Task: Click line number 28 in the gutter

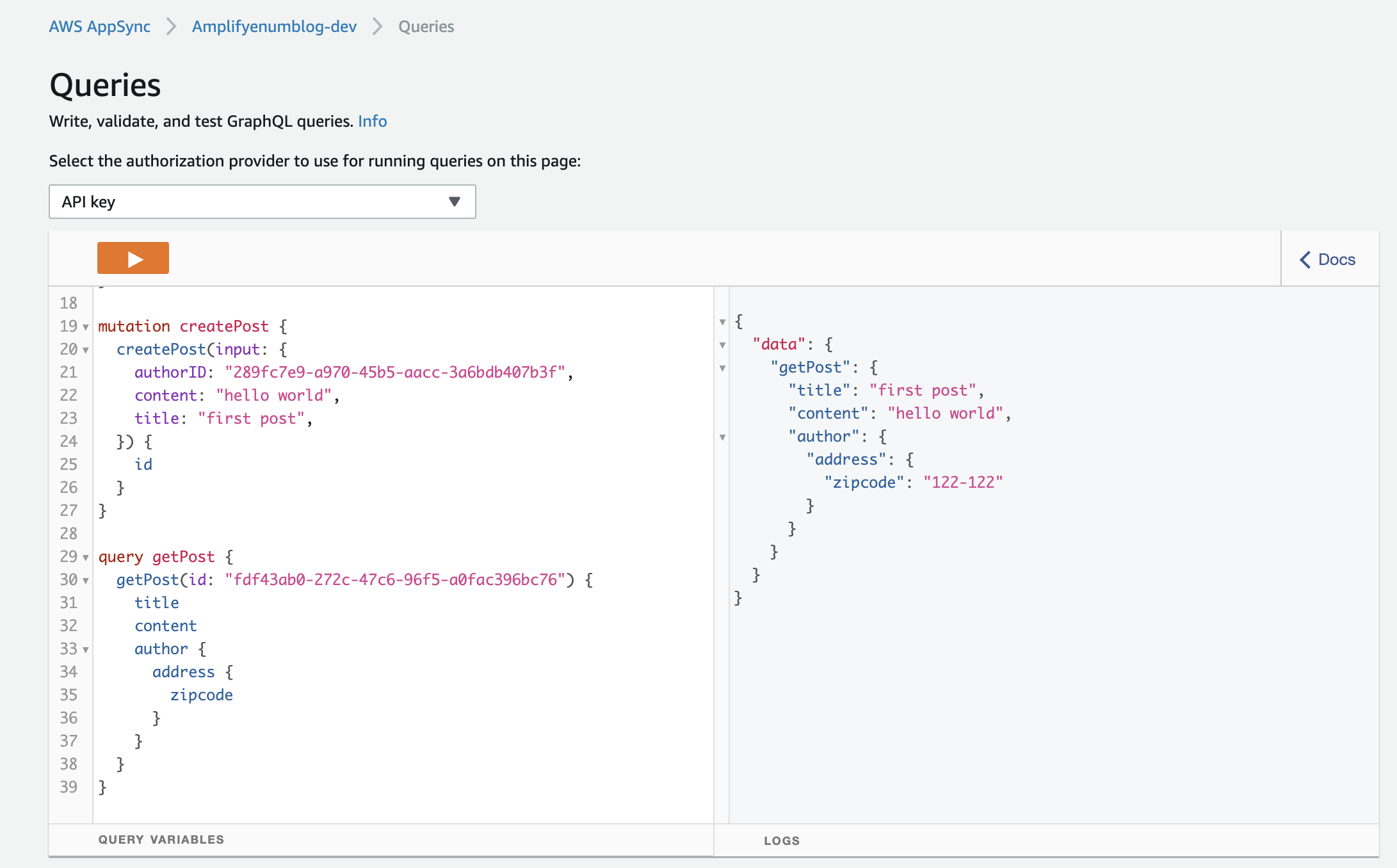Action: point(69,533)
